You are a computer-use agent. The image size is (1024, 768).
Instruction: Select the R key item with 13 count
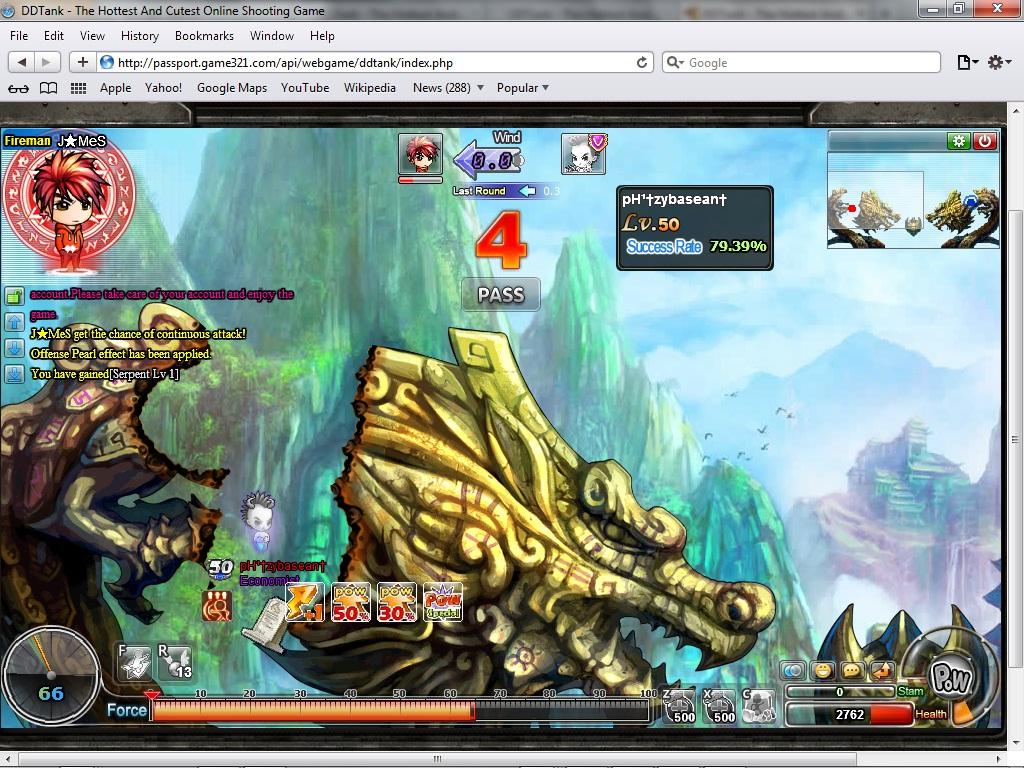(x=175, y=661)
